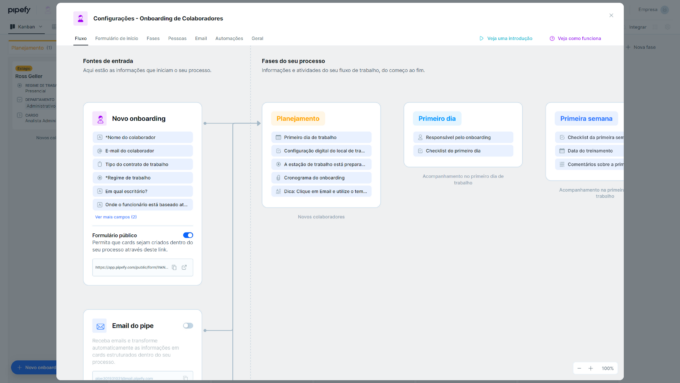Image resolution: width=680 pixels, height=383 pixels.
Task: Close the Configurações dialog
Action: [x=611, y=16]
